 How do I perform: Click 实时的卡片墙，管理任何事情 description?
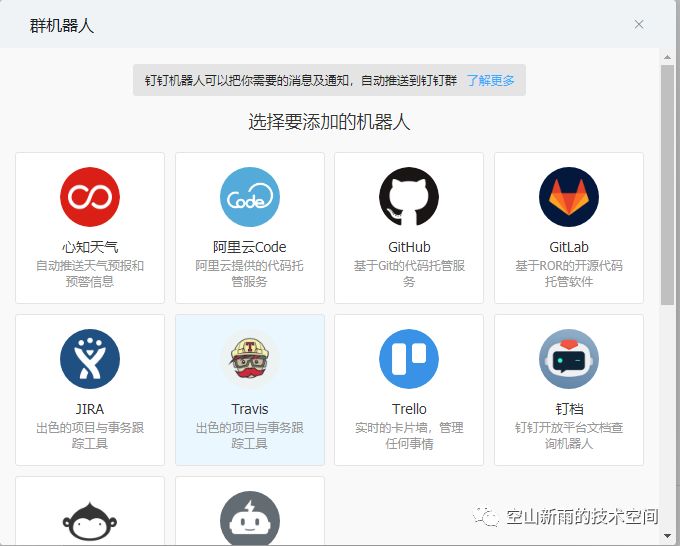pos(409,436)
